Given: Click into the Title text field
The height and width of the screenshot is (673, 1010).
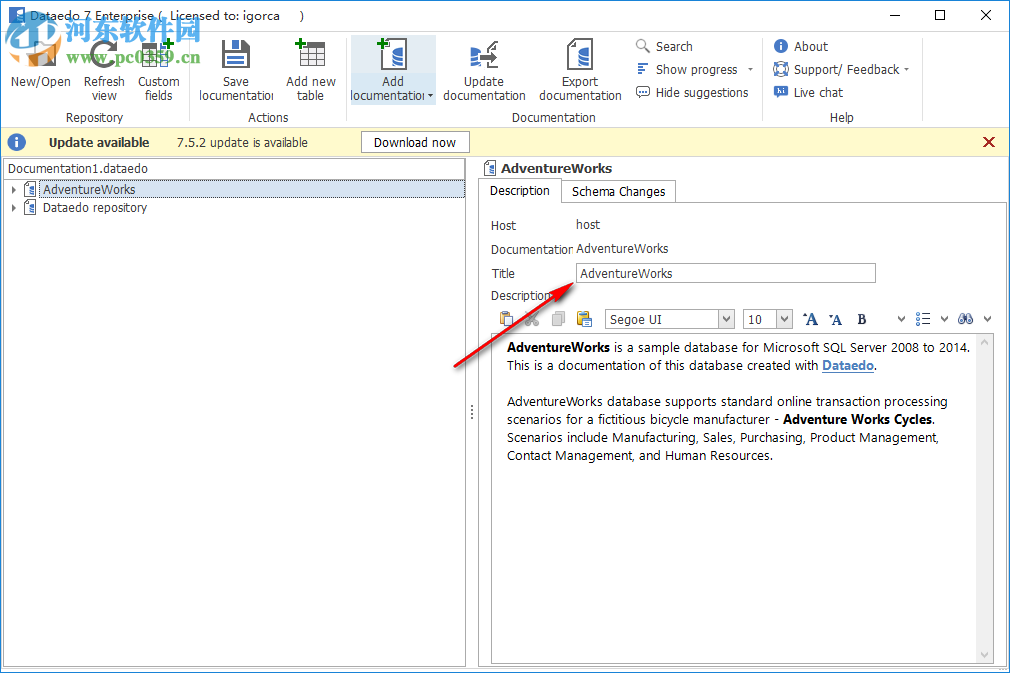Looking at the screenshot, I should point(725,273).
